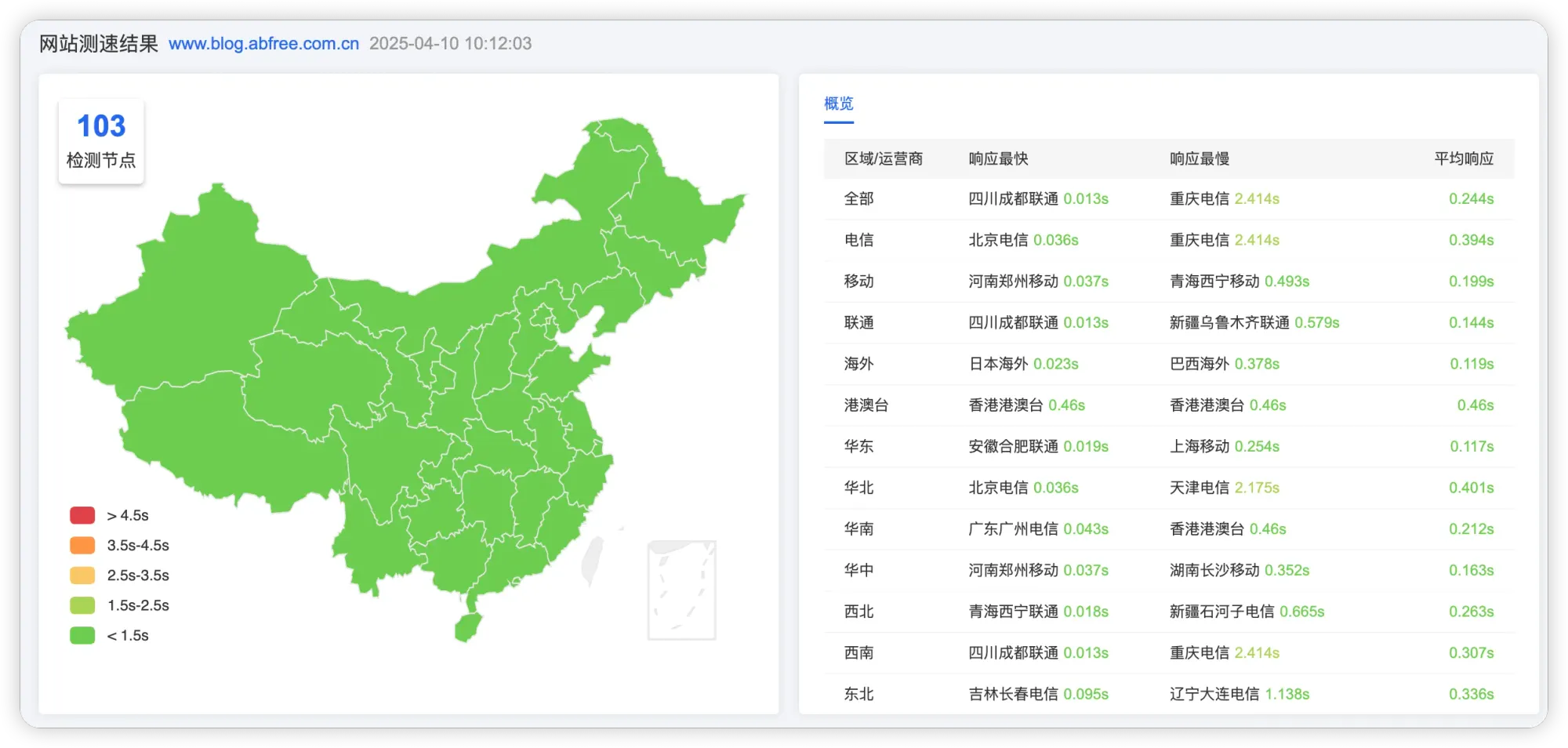The height and width of the screenshot is (748, 1568).
Task: Open the www.blog.abfree.com.cn link
Action: pyautogui.click(x=263, y=43)
